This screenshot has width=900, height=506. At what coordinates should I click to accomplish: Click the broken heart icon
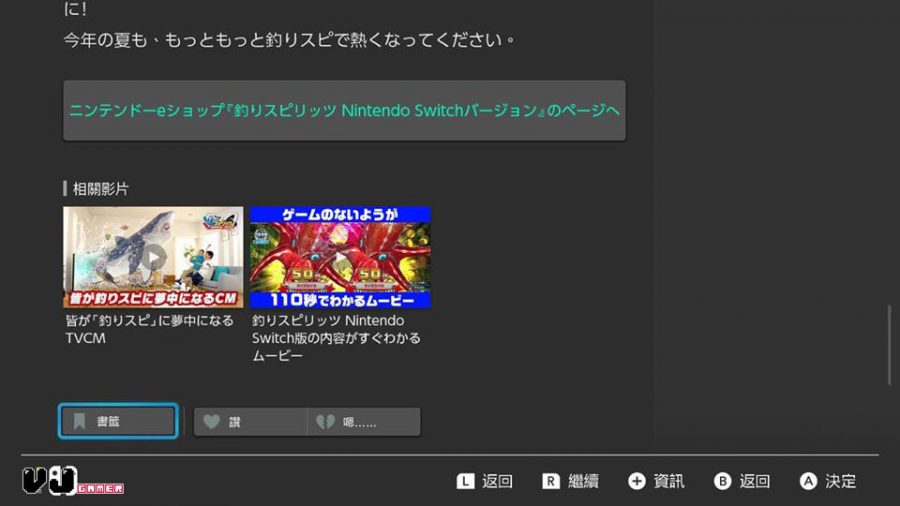coord(325,422)
